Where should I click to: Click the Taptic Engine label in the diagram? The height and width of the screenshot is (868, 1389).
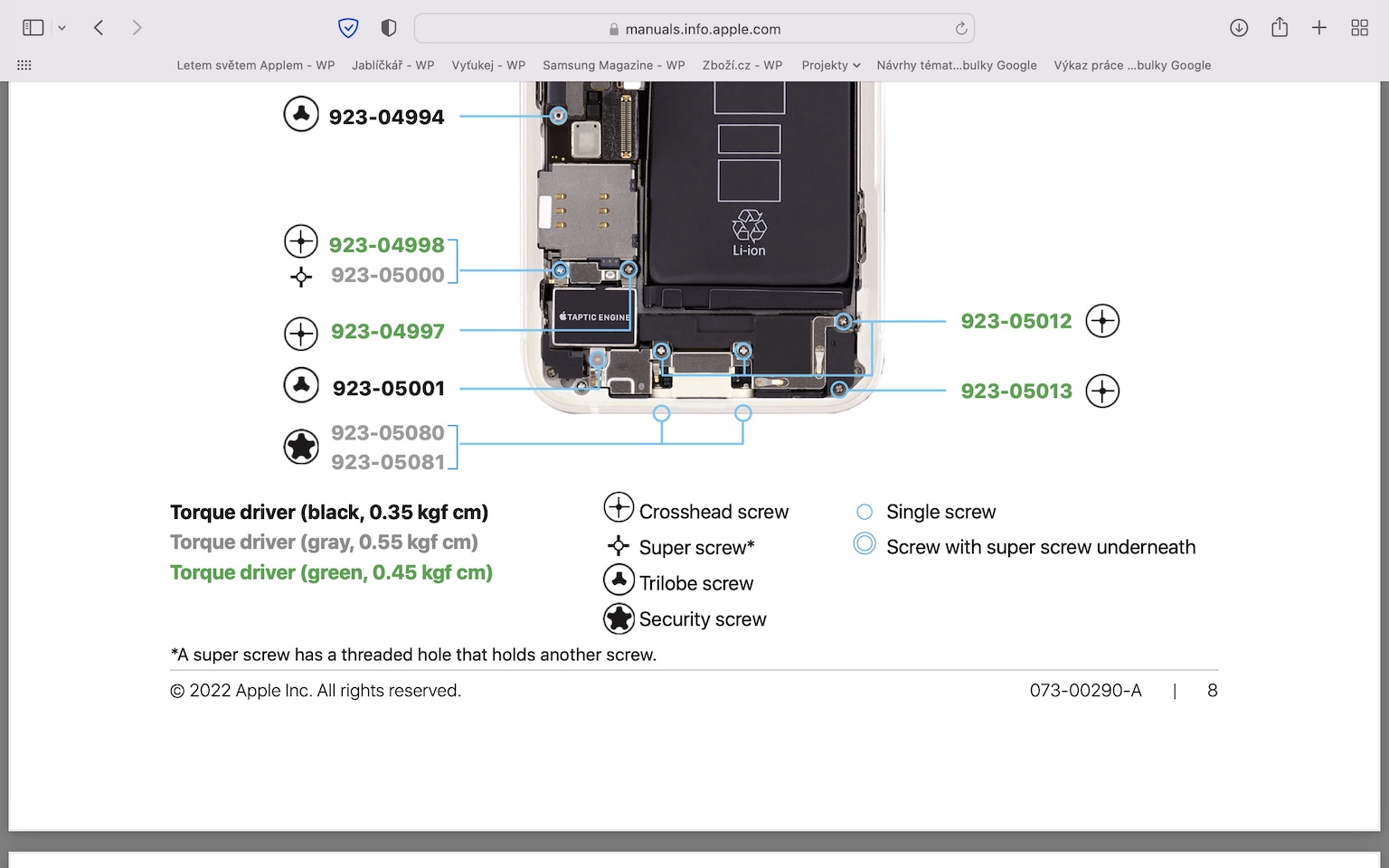[x=594, y=317]
